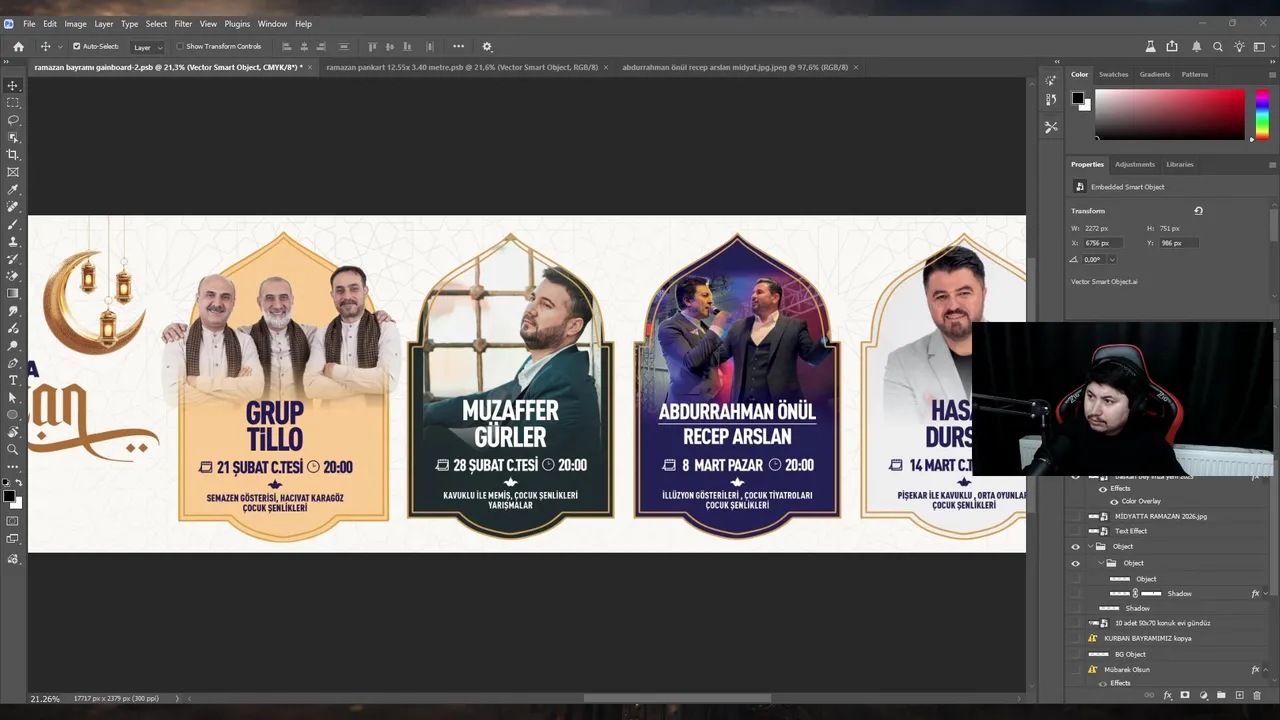Open the Libraries tab
The width and height of the screenshot is (1280, 720).
pyautogui.click(x=1179, y=164)
